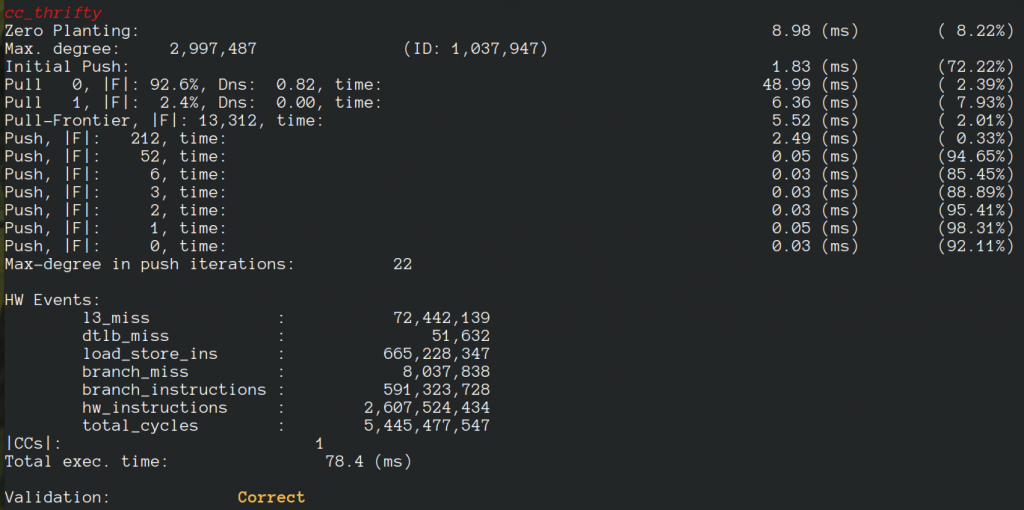1024x510 pixels.
Task: Click the Zero Planting label
Action: pyautogui.click(x=72, y=31)
